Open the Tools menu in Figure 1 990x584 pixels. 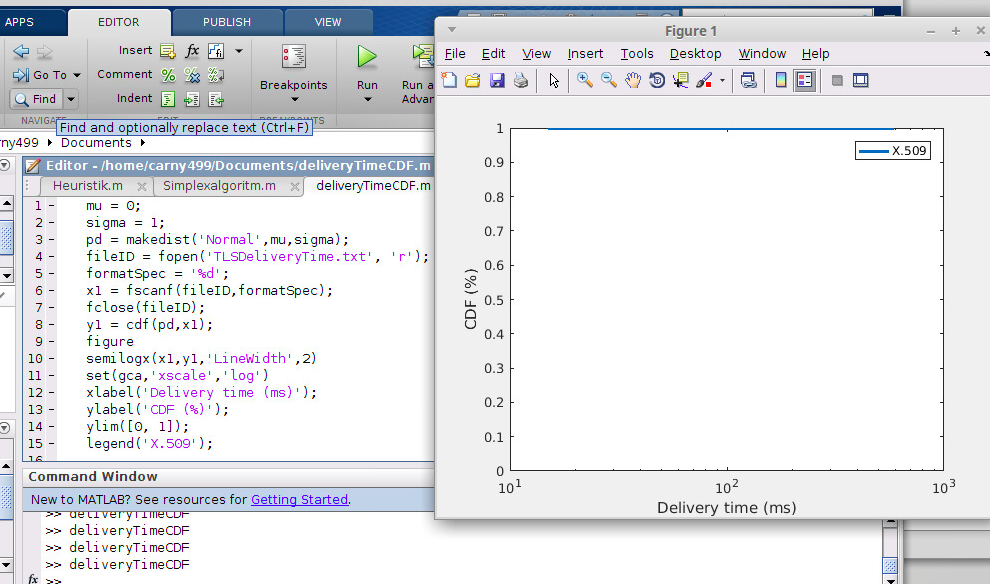(636, 54)
